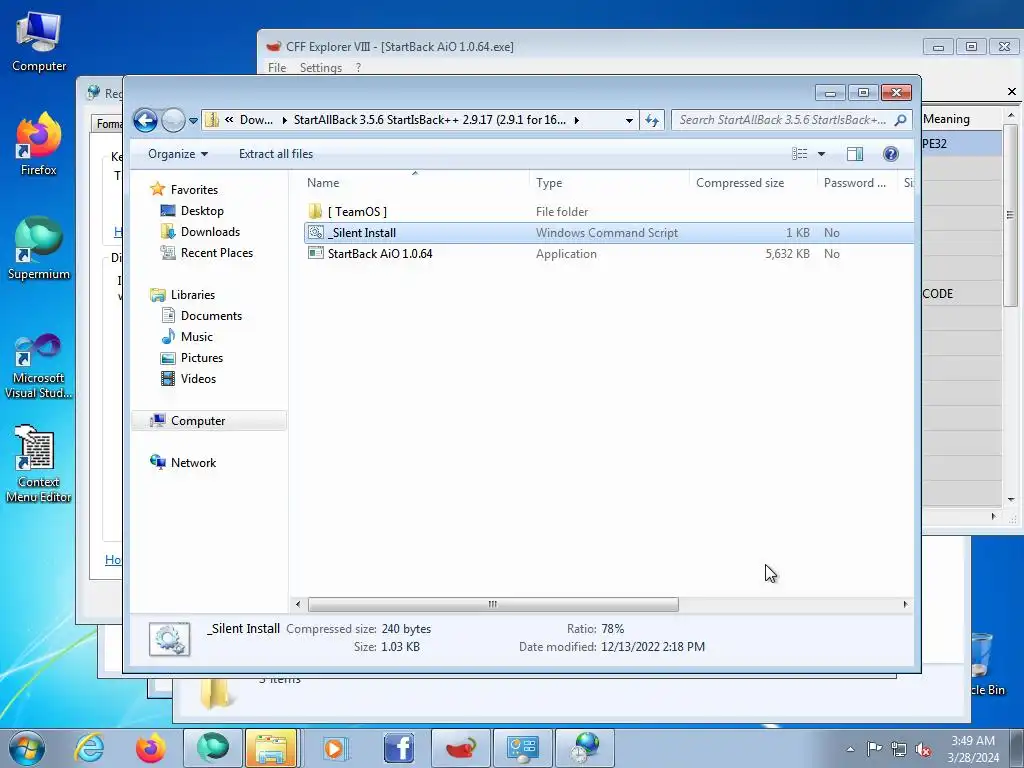This screenshot has height=768, width=1024.
Task: Click the Explorer forward arrow button
Action: point(173,120)
